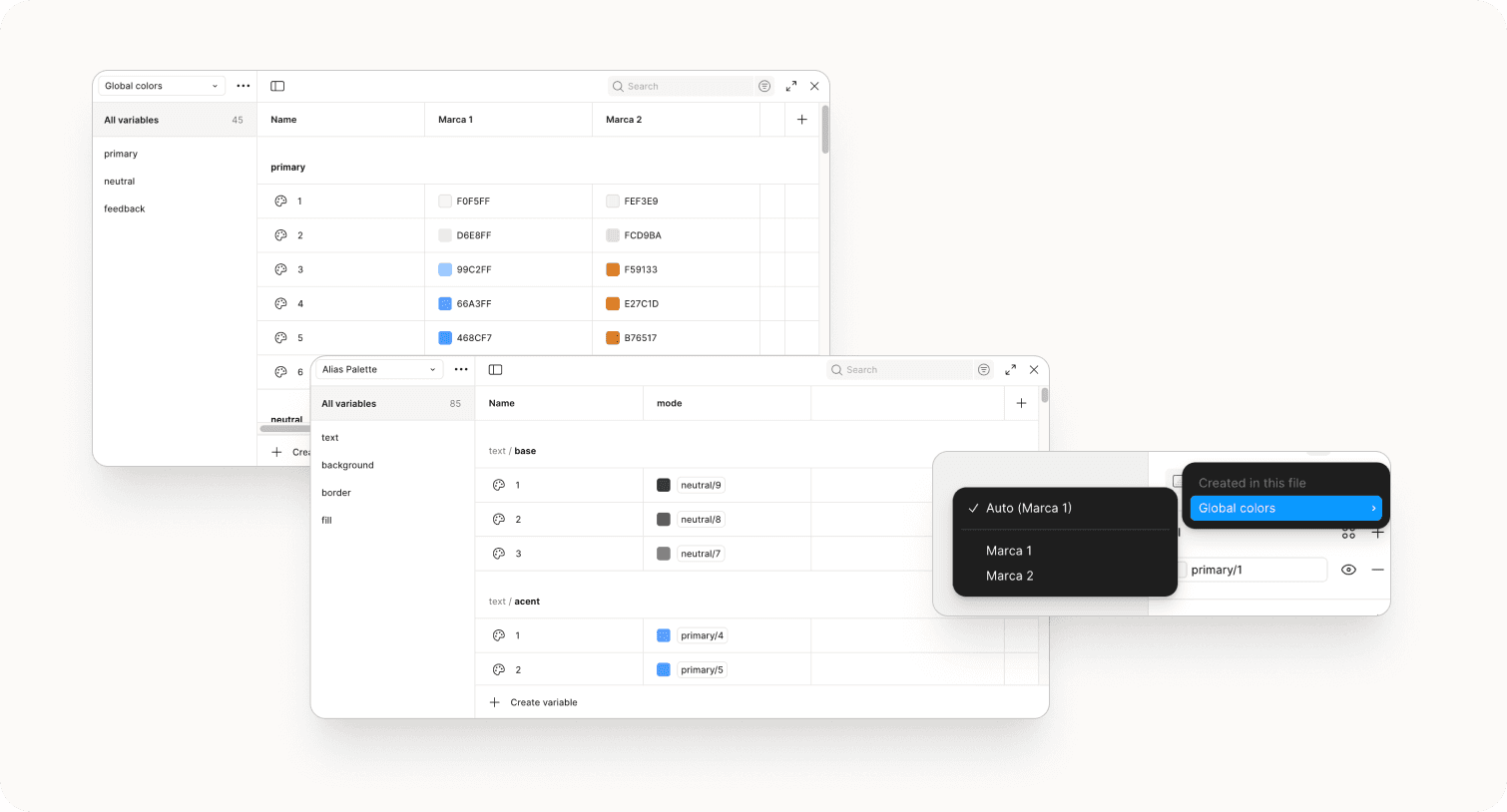Click the 468CF7 value cell
1507x812 pixels.
pyautogui.click(x=508, y=338)
